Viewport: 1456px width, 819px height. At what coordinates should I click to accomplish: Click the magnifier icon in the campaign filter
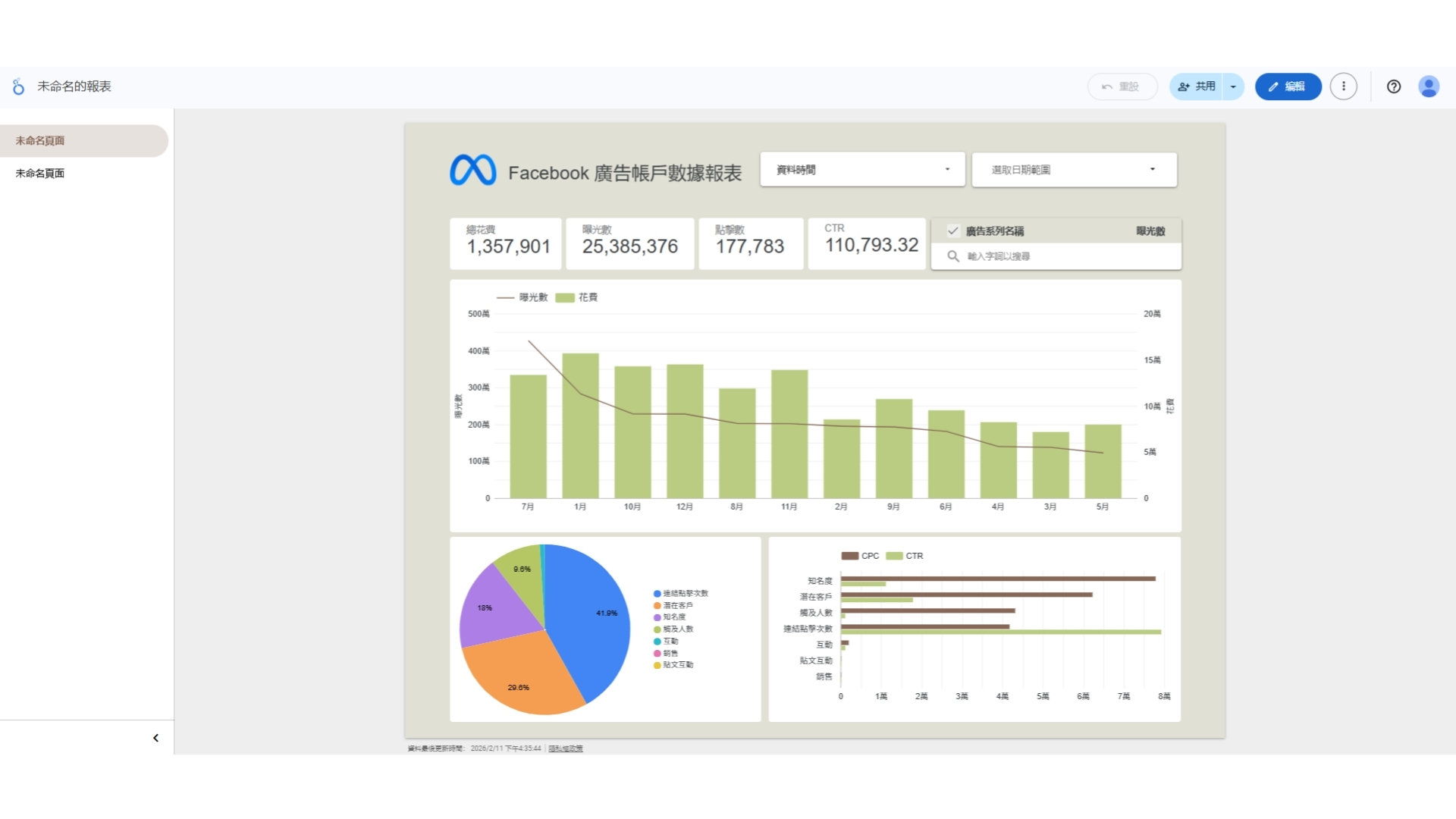tap(953, 256)
